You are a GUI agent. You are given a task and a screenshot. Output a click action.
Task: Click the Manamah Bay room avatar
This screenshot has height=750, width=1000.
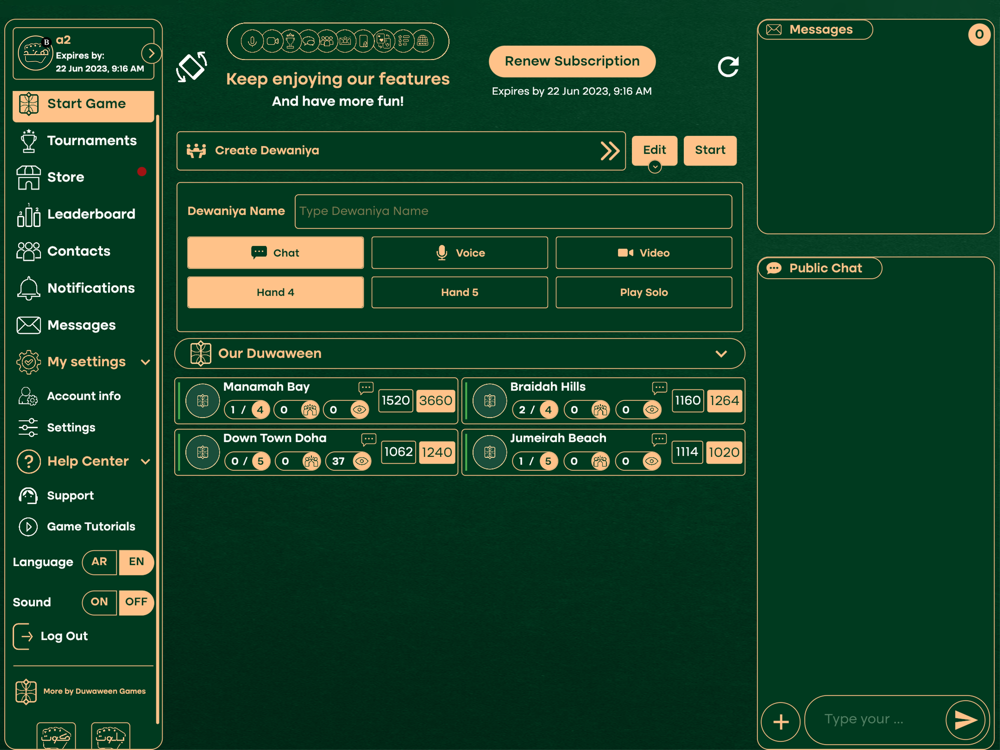pos(203,401)
